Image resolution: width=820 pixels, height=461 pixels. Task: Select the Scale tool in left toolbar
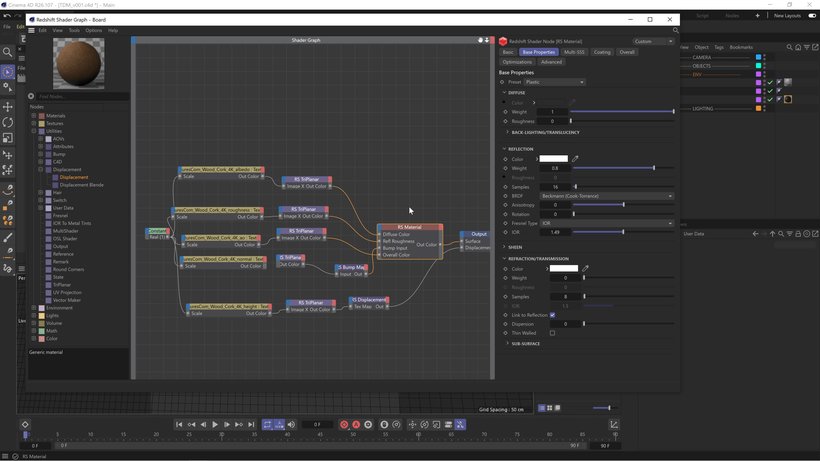[x=7, y=138]
